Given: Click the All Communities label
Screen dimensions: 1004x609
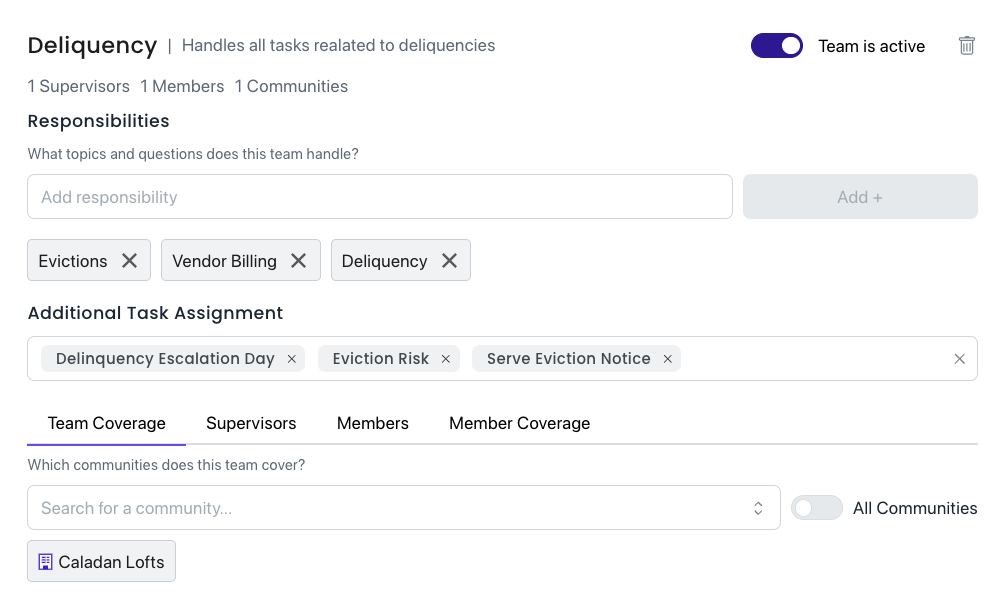Looking at the screenshot, I should click(915, 508).
